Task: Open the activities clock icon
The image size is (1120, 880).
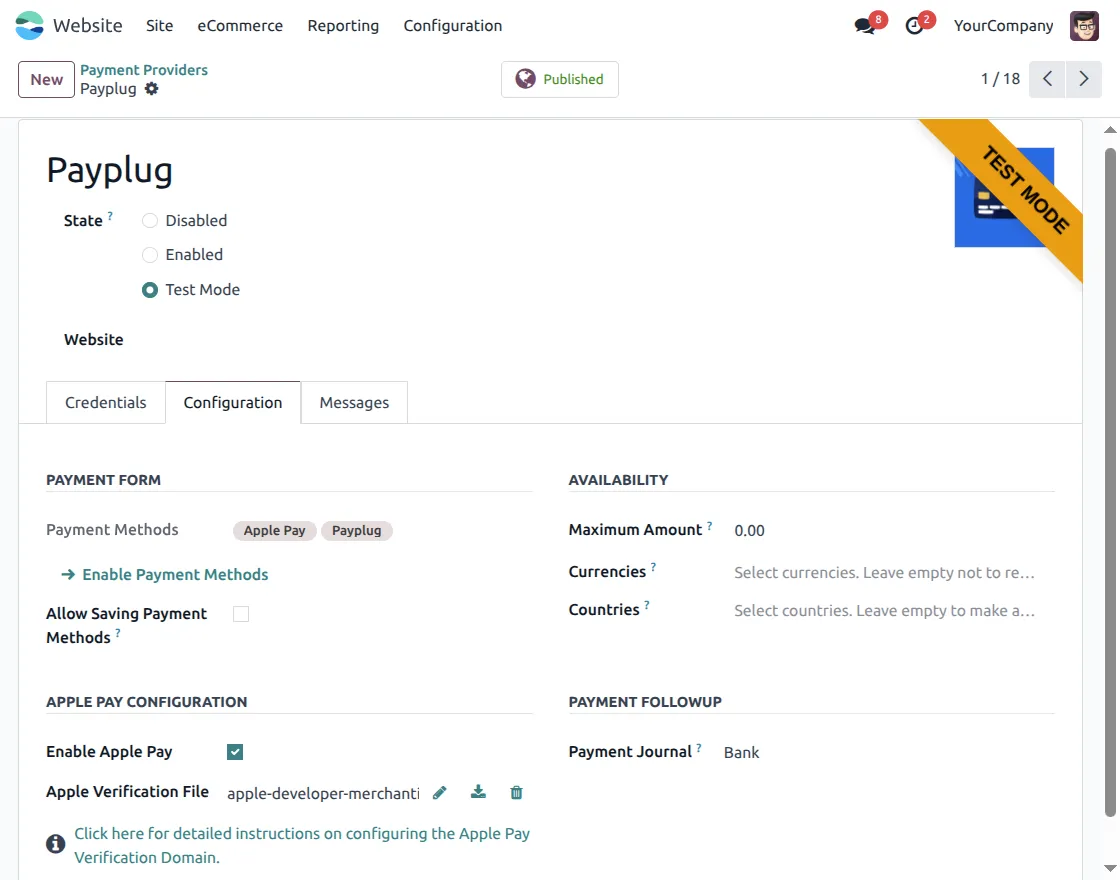Action: (914, 26)
